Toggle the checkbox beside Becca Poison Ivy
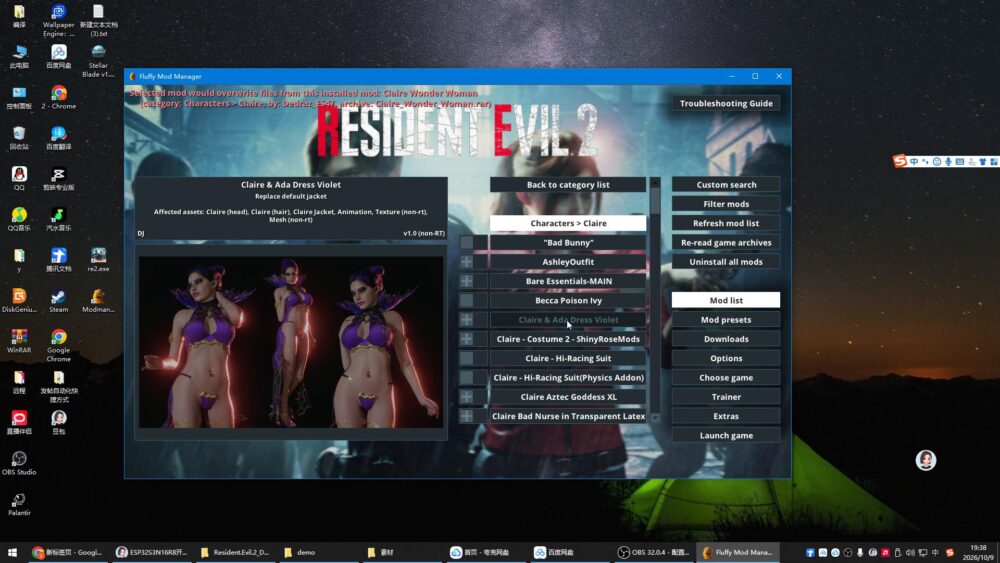 tap(467, 300)
